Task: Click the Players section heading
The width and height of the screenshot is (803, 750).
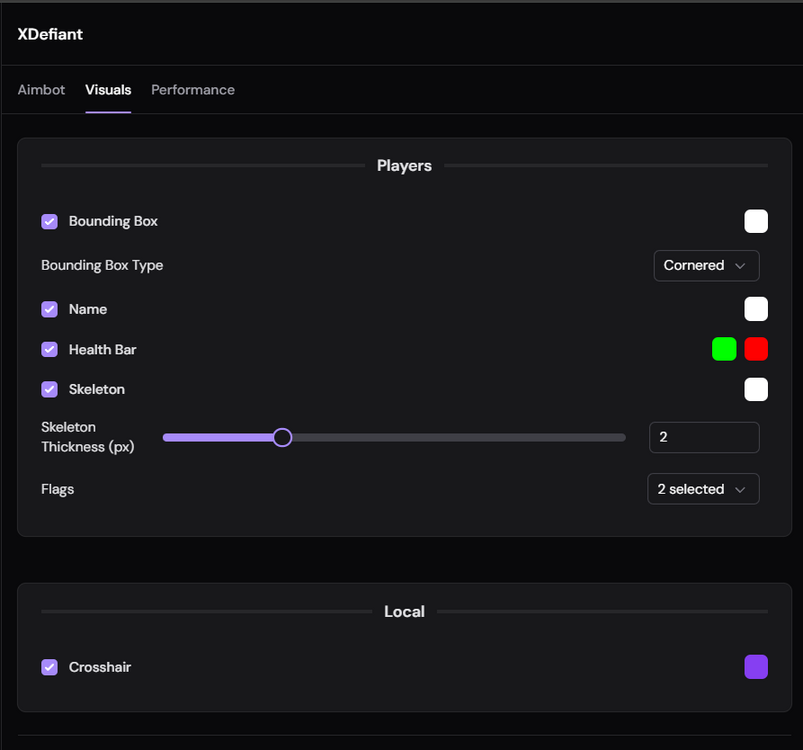Action: coord(405,165)
